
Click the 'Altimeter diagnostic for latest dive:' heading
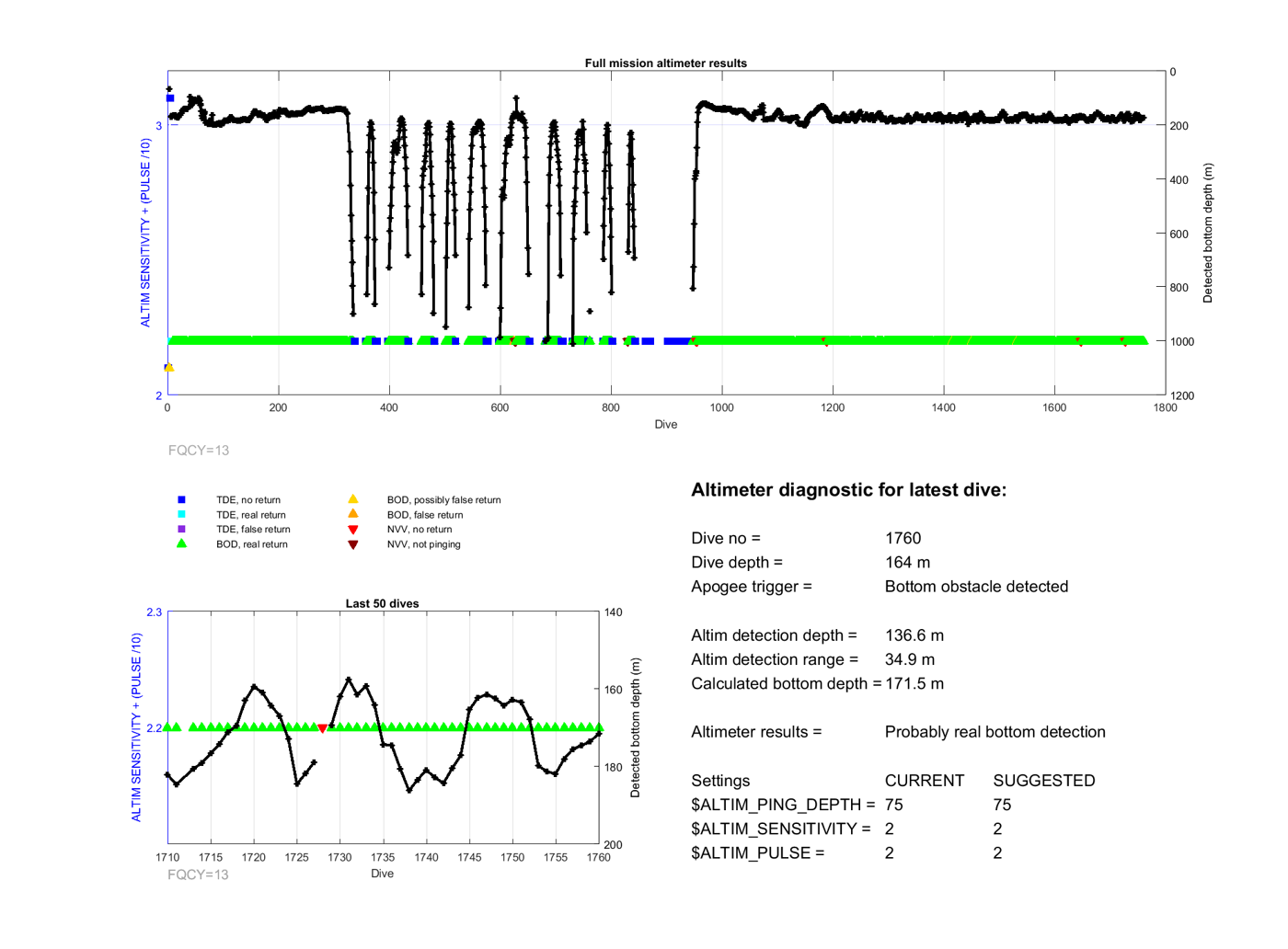848,490
